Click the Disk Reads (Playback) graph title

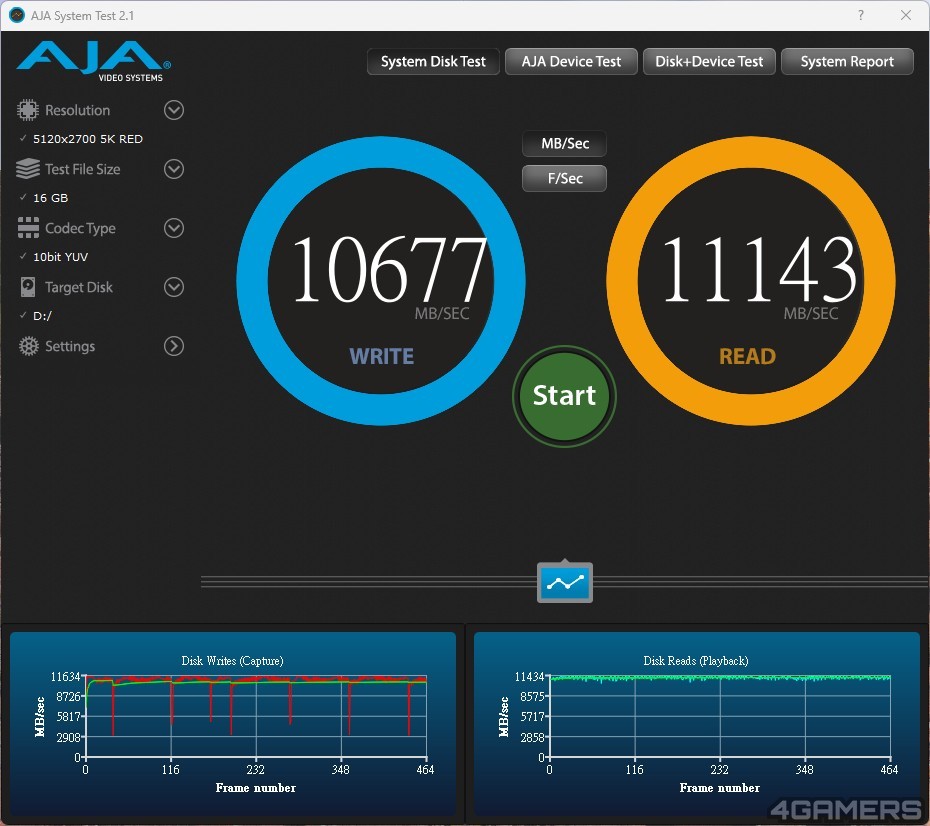[x=696, y=661]
